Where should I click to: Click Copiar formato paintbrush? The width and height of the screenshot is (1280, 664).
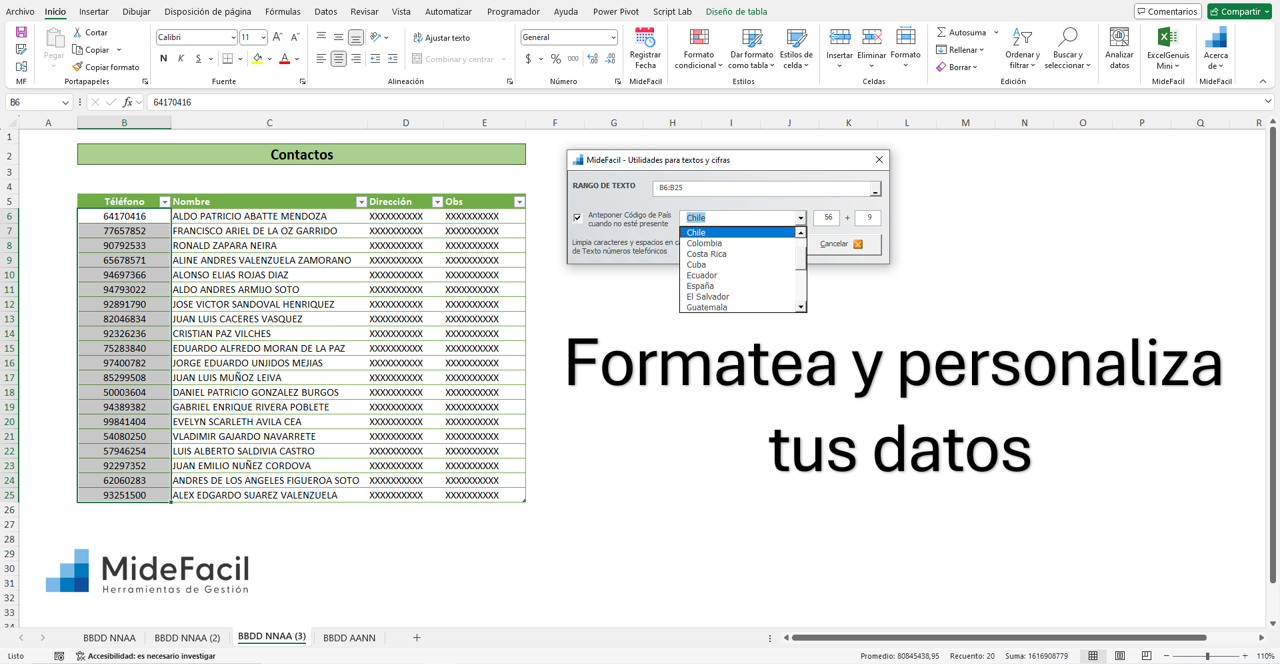[x=105, y=67]
